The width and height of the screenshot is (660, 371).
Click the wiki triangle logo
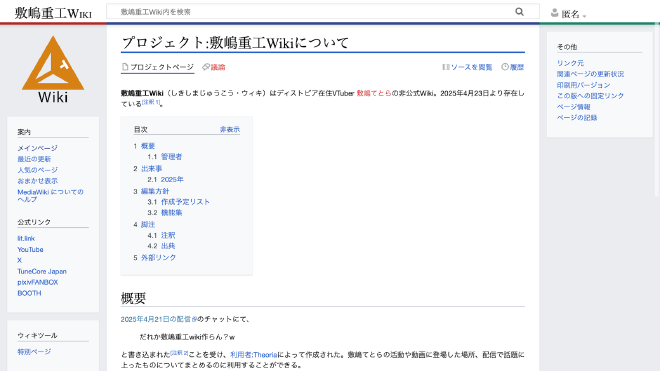(53, 69)
